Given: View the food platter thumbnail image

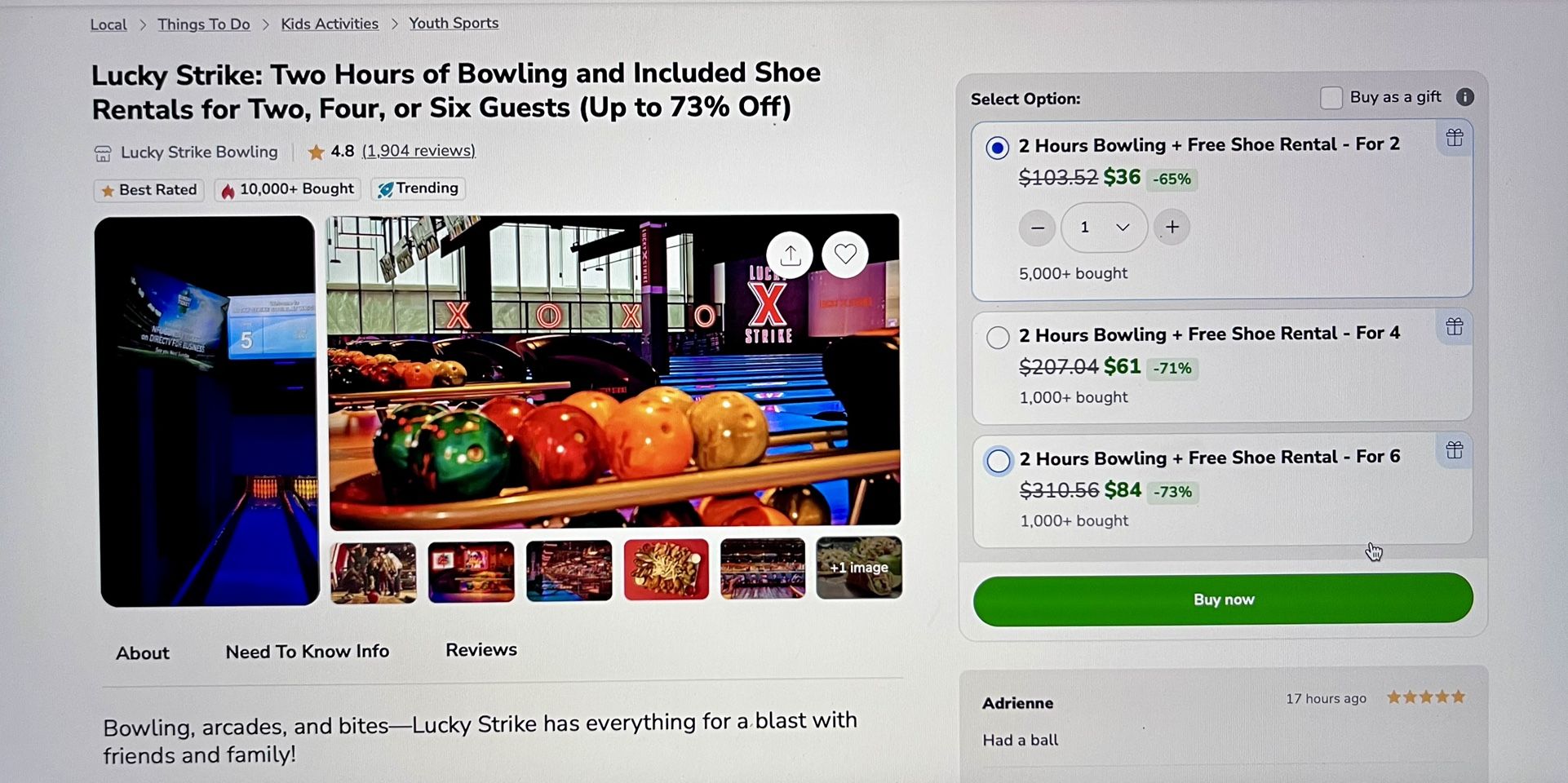Looking at the screenshot, I should pos(666,568).
